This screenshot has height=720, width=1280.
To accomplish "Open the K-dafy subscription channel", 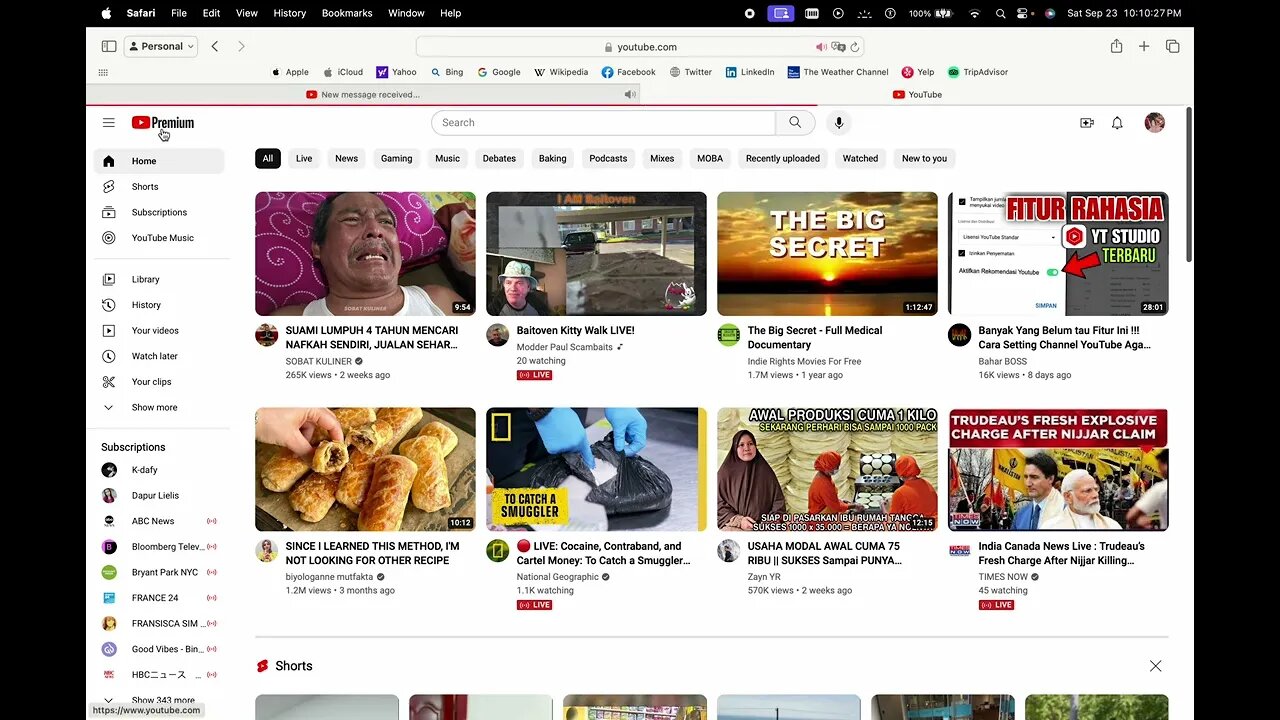I will pos(159,470).
